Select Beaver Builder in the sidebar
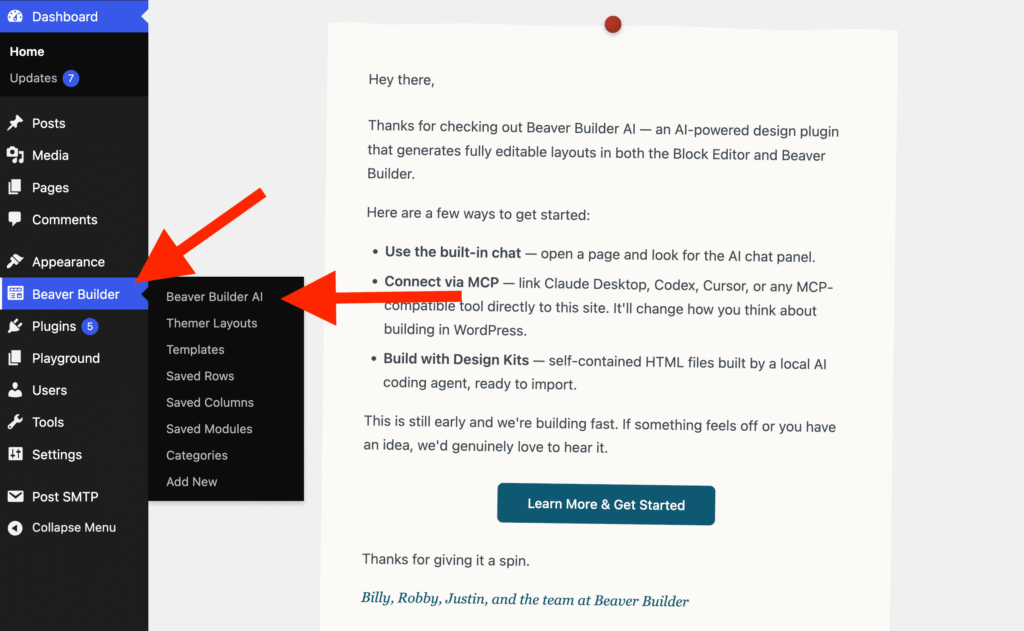Screen dimensions: 1024x631 [74, 294]
